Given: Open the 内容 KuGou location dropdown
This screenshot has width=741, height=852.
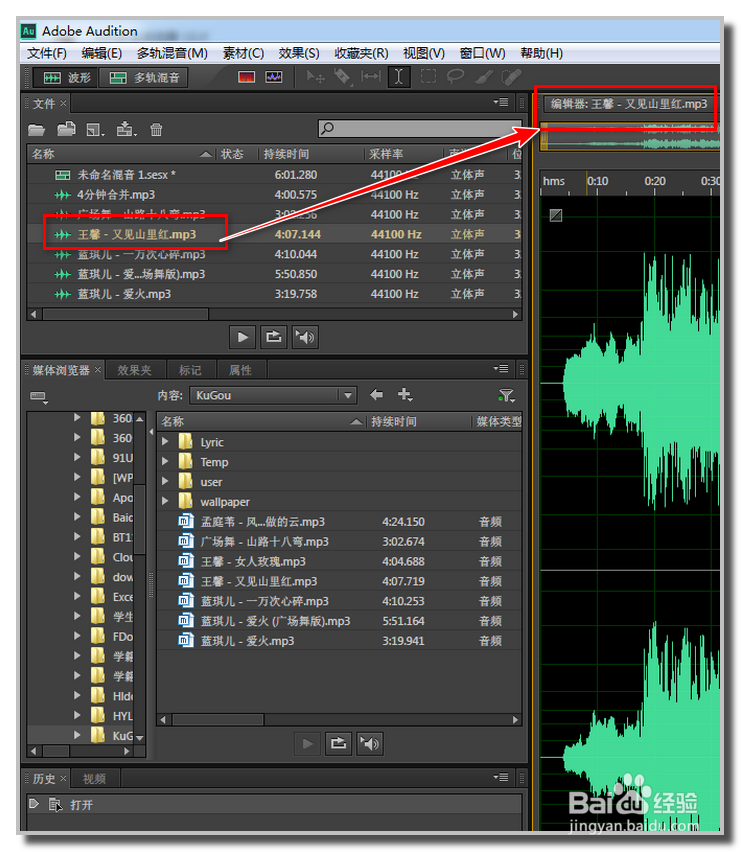Looking at the screenshot, I should click(273, 395).
